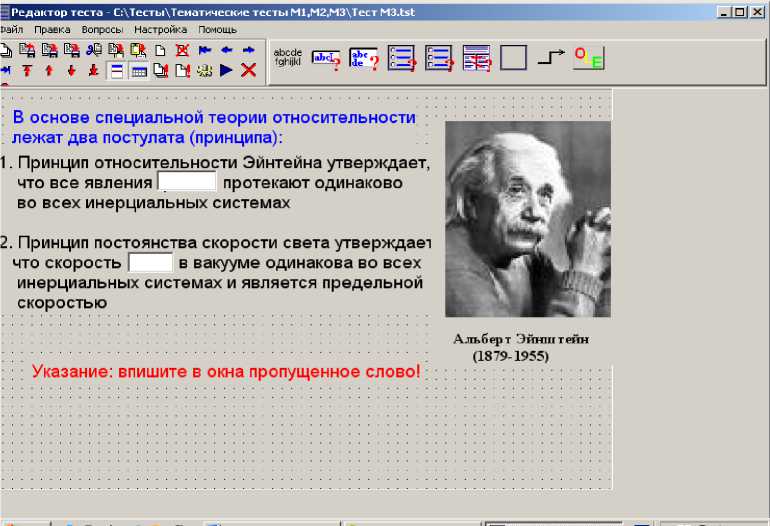Click the blue right arrow icon
The image size is (770, 526).
click(248, 50)
